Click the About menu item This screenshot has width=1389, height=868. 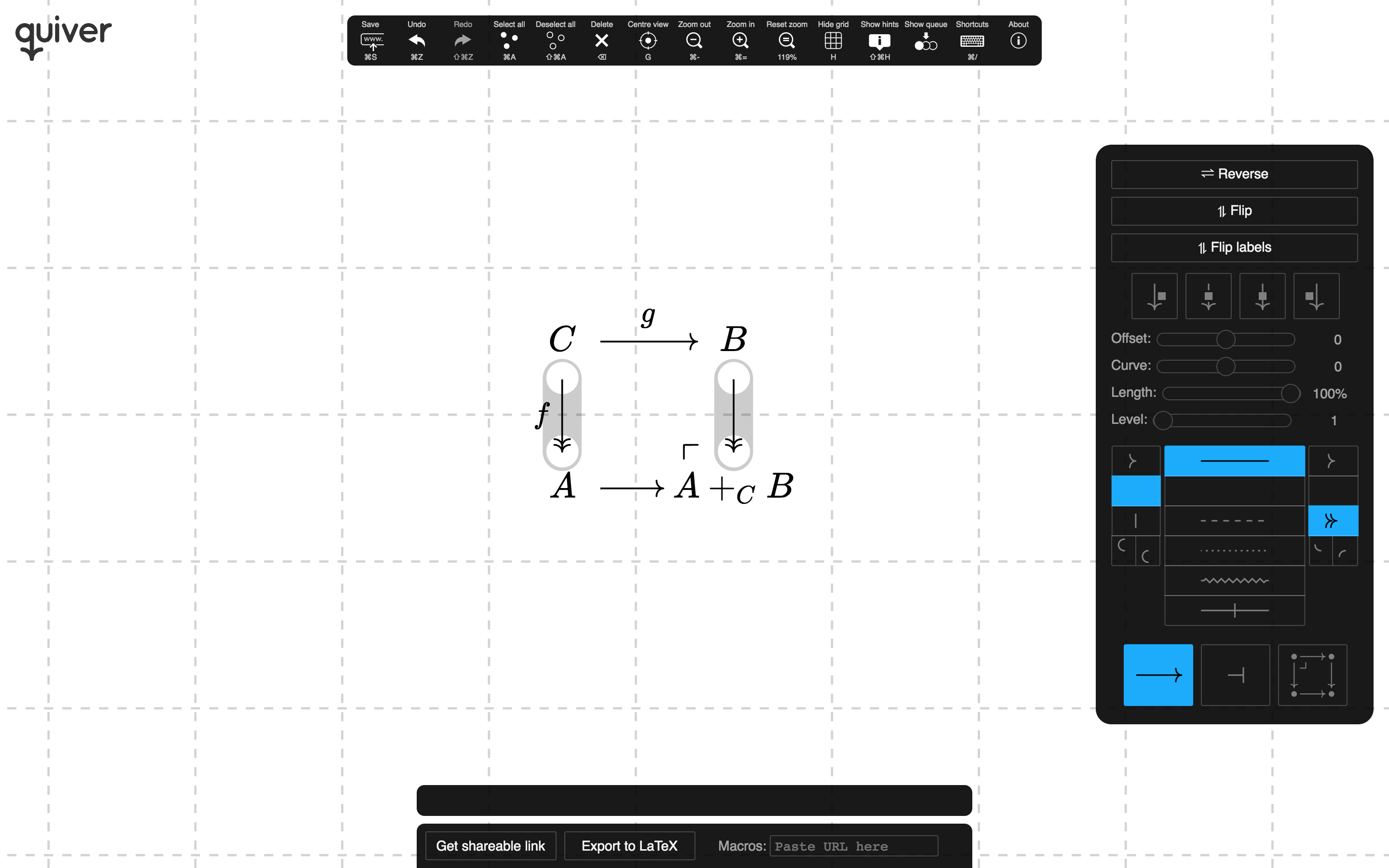(x=1018, y=41)
